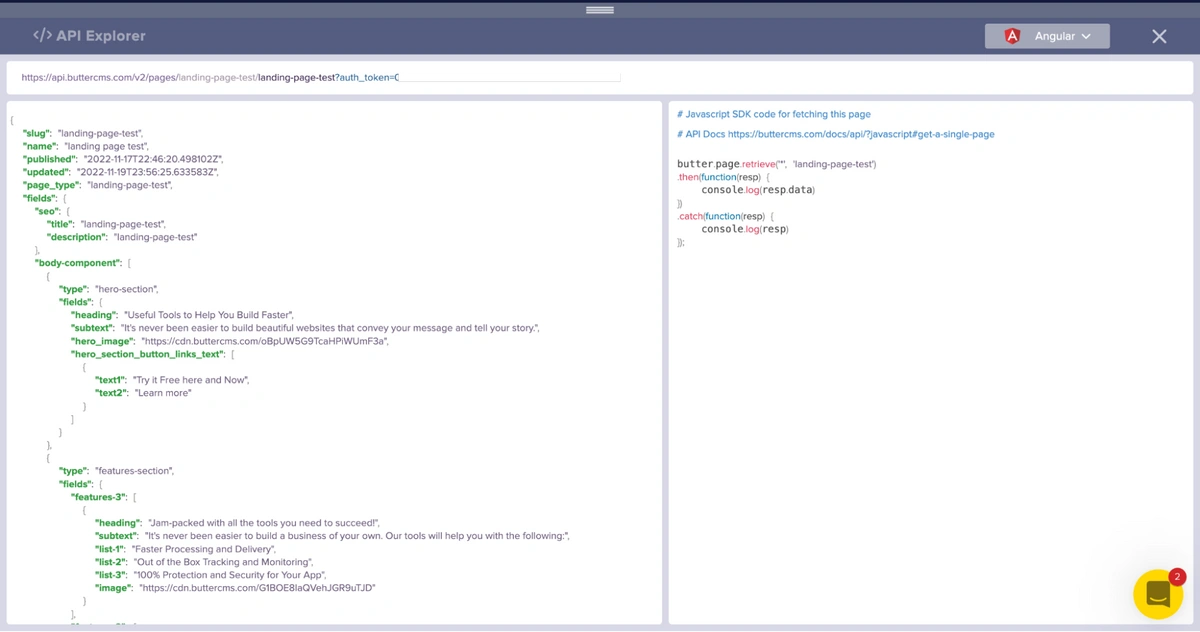Grab the drawer drag handle at top
The height and width of the screenshot is (632, 1200).
click(600, 9)
